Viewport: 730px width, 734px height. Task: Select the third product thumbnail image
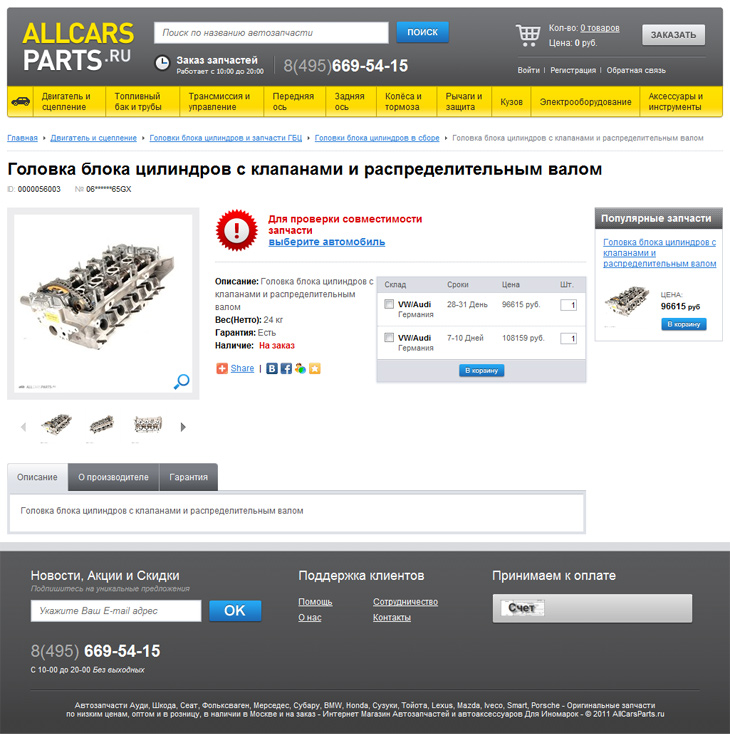(x=147, y=425)
